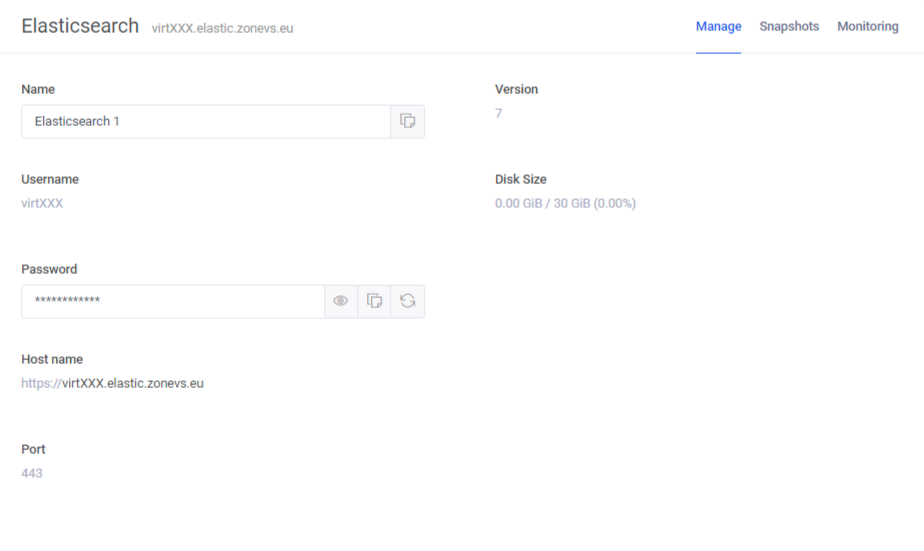Focus the masked Password input field
The image size is (924, 551).
tap(172, 301)
